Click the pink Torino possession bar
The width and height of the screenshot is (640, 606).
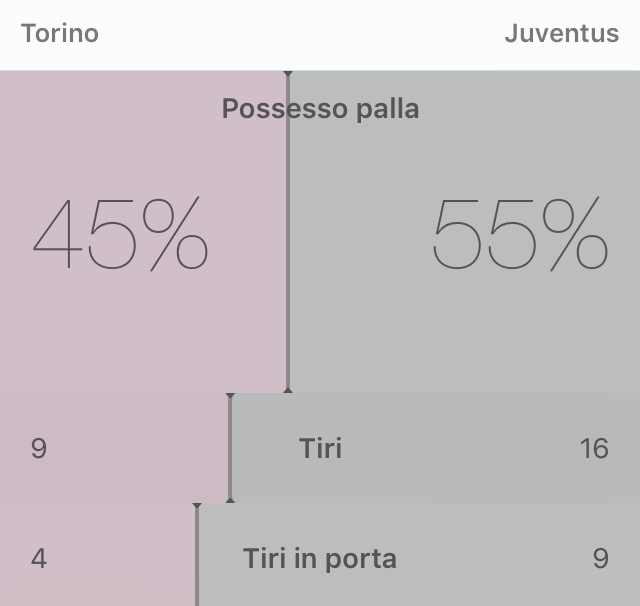pos(143,232)
